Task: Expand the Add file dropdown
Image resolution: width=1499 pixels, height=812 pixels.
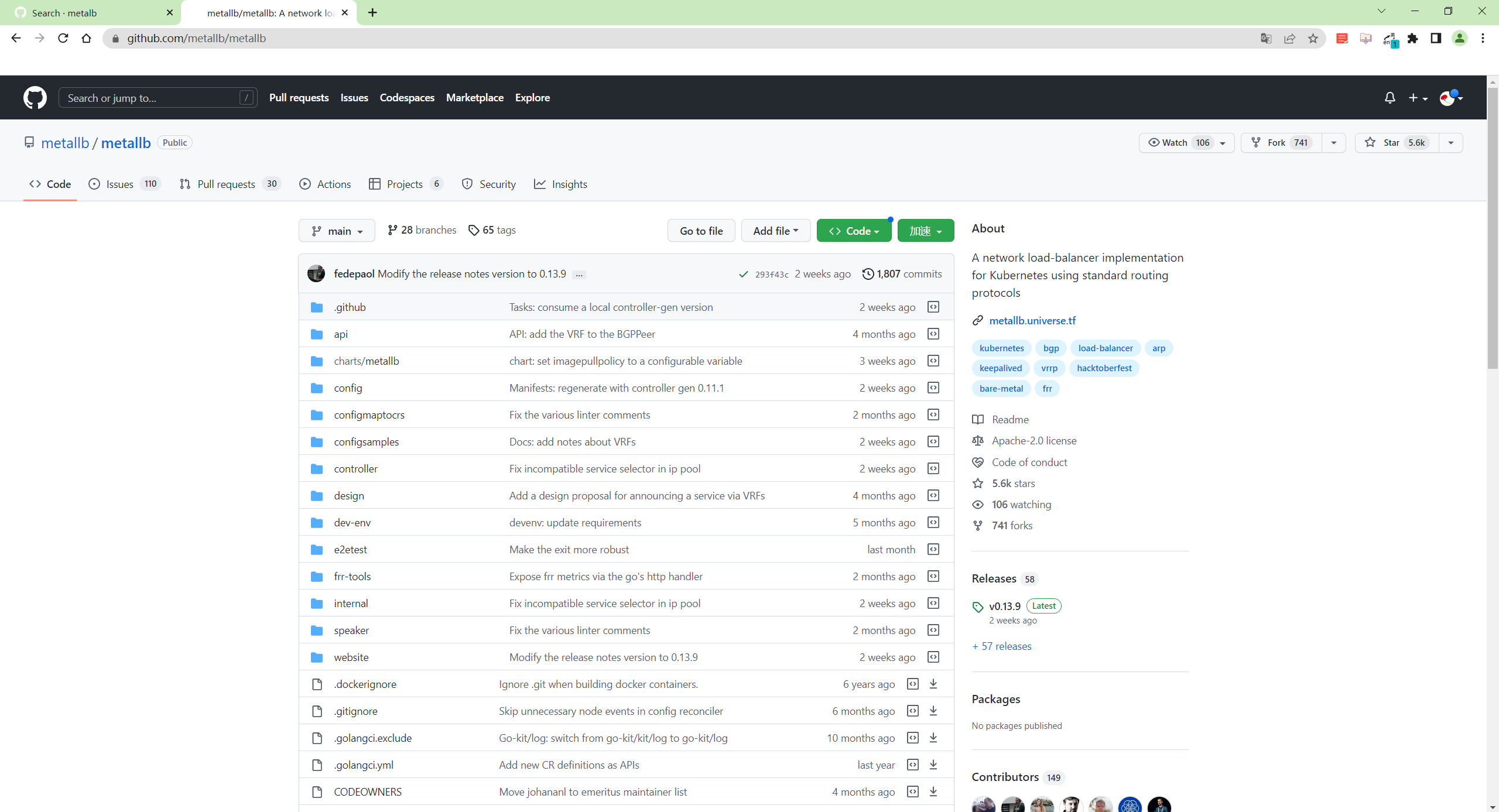Action: click(775, 231)
